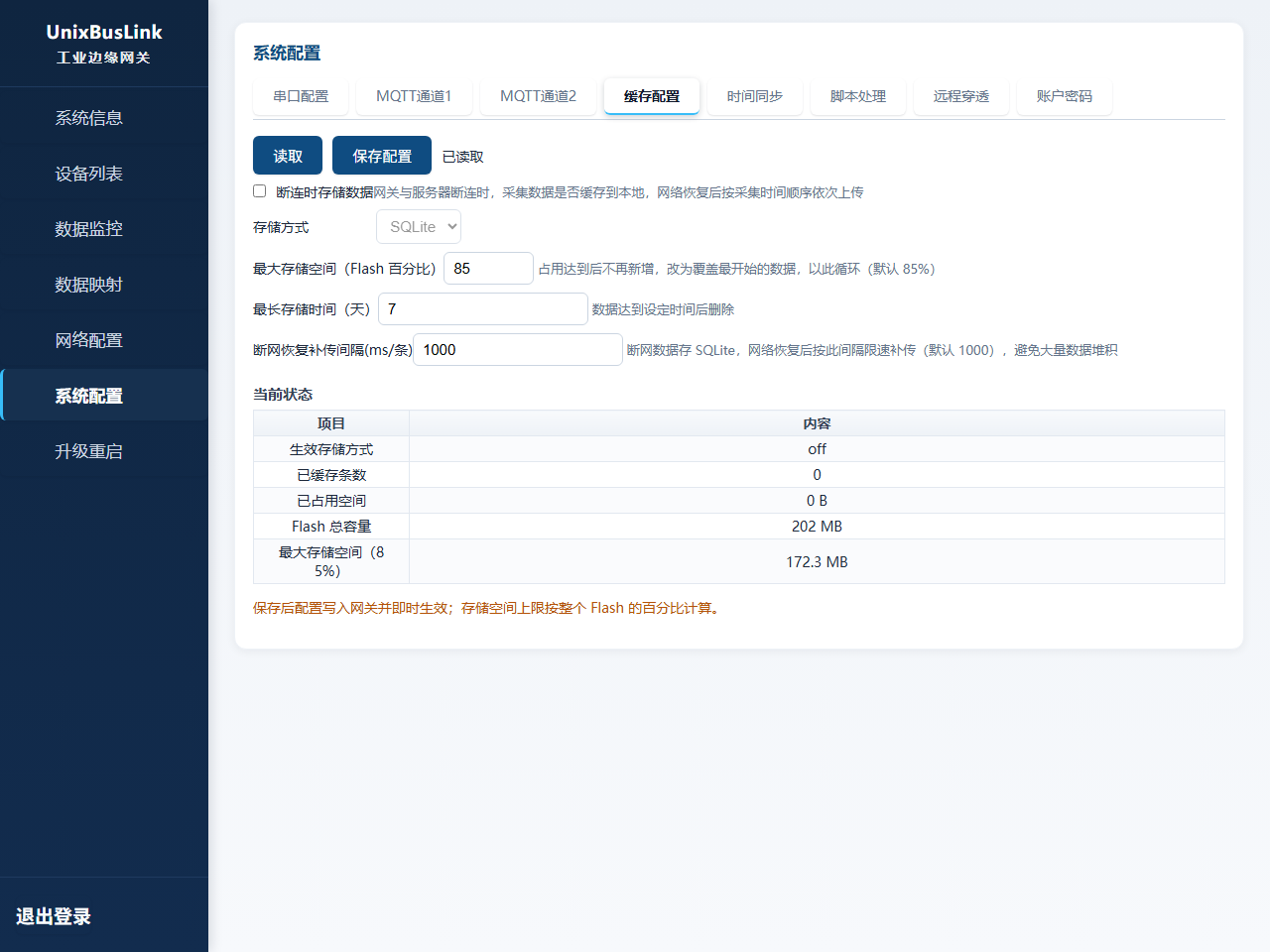
Task: Click the 最大存储空间（85%）row label
Action: pos(331,561)
